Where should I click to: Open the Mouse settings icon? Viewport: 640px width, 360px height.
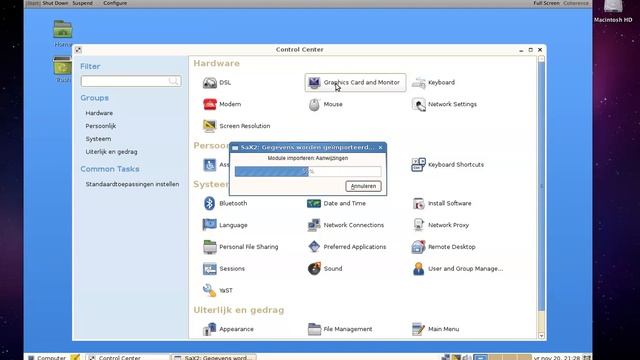point(325,104)
